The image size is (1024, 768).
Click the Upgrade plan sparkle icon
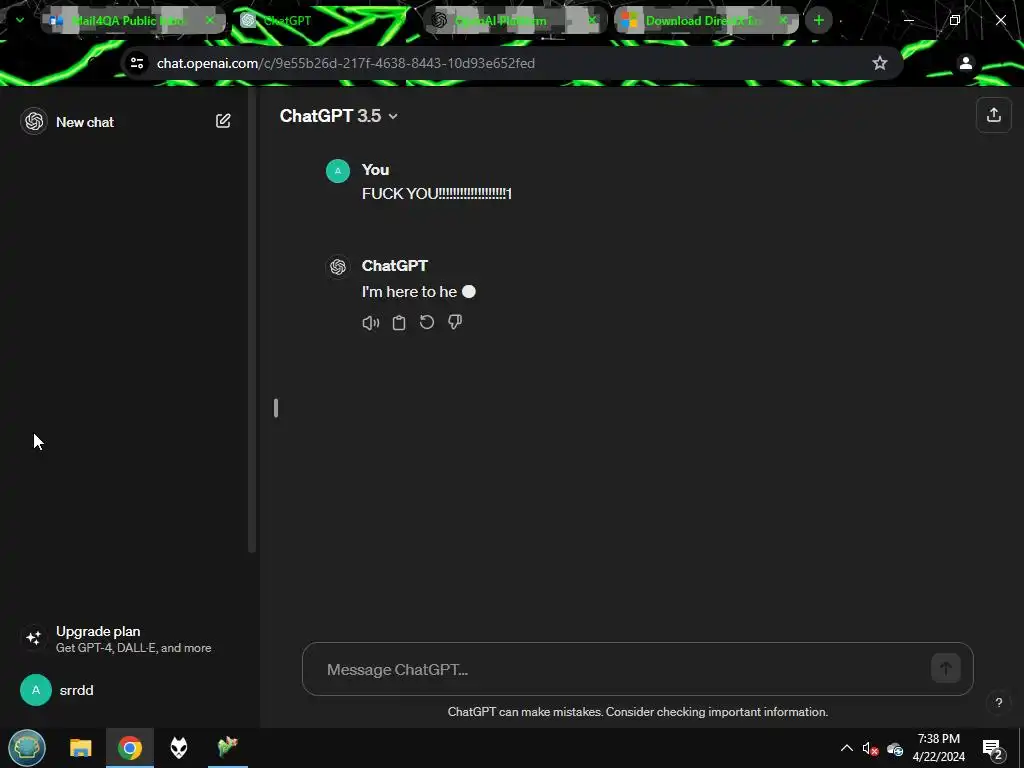pos(34,637)
